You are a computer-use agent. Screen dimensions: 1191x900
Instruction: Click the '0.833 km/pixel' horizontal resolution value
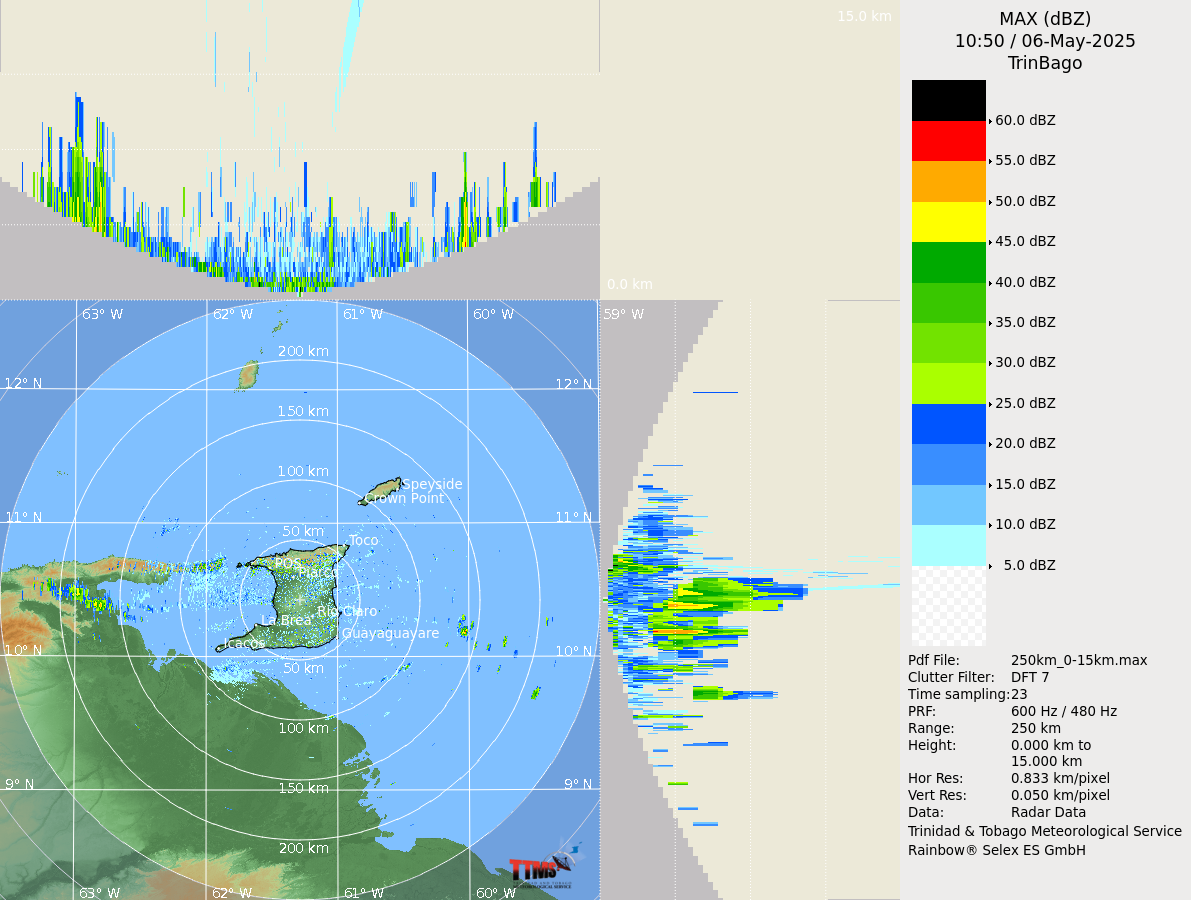click(x=1060, y=778)
